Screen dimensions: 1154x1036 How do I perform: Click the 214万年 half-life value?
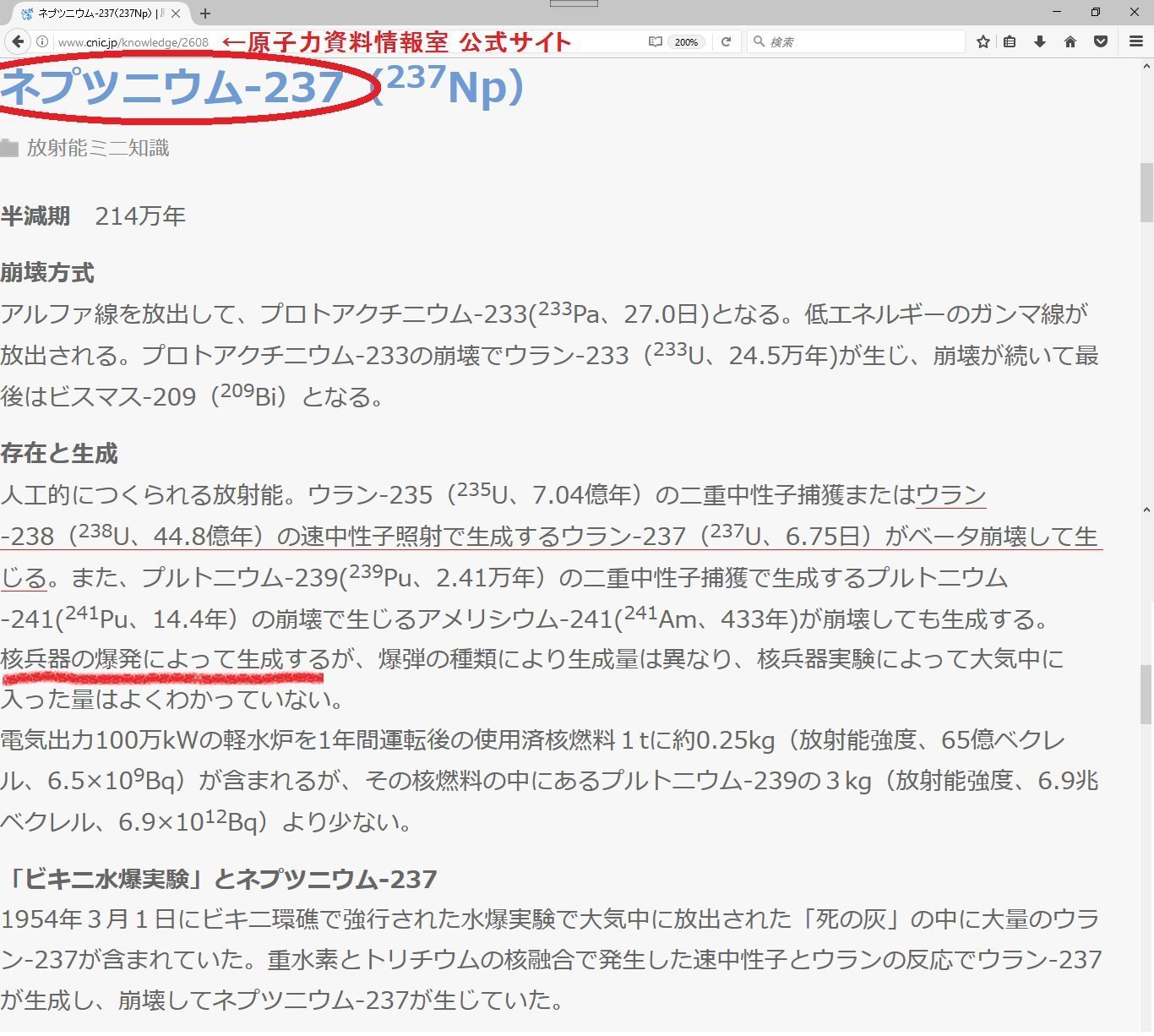coord(140,216)
